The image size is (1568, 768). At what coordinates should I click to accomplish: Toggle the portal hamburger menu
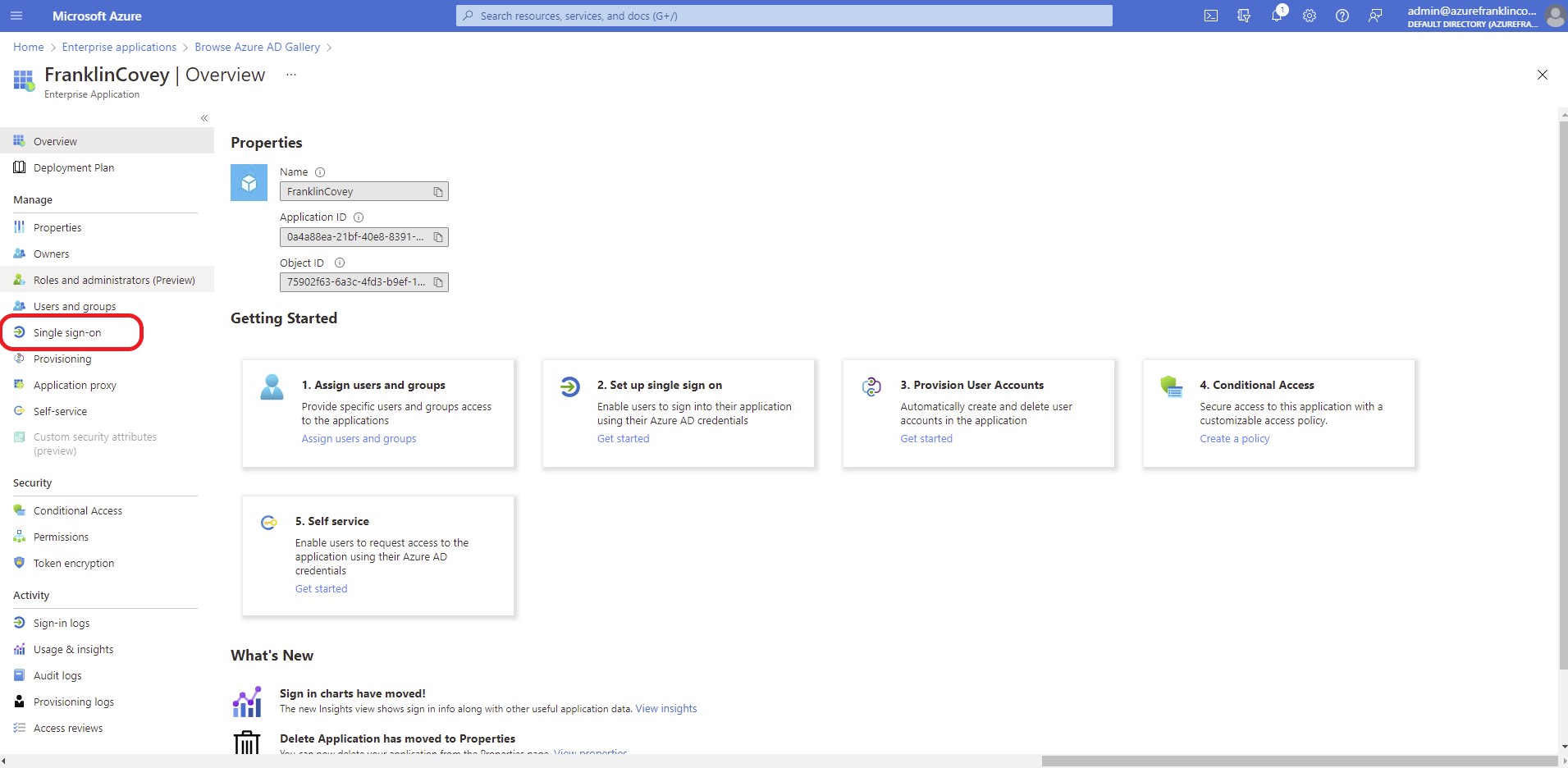pos(16,16)
